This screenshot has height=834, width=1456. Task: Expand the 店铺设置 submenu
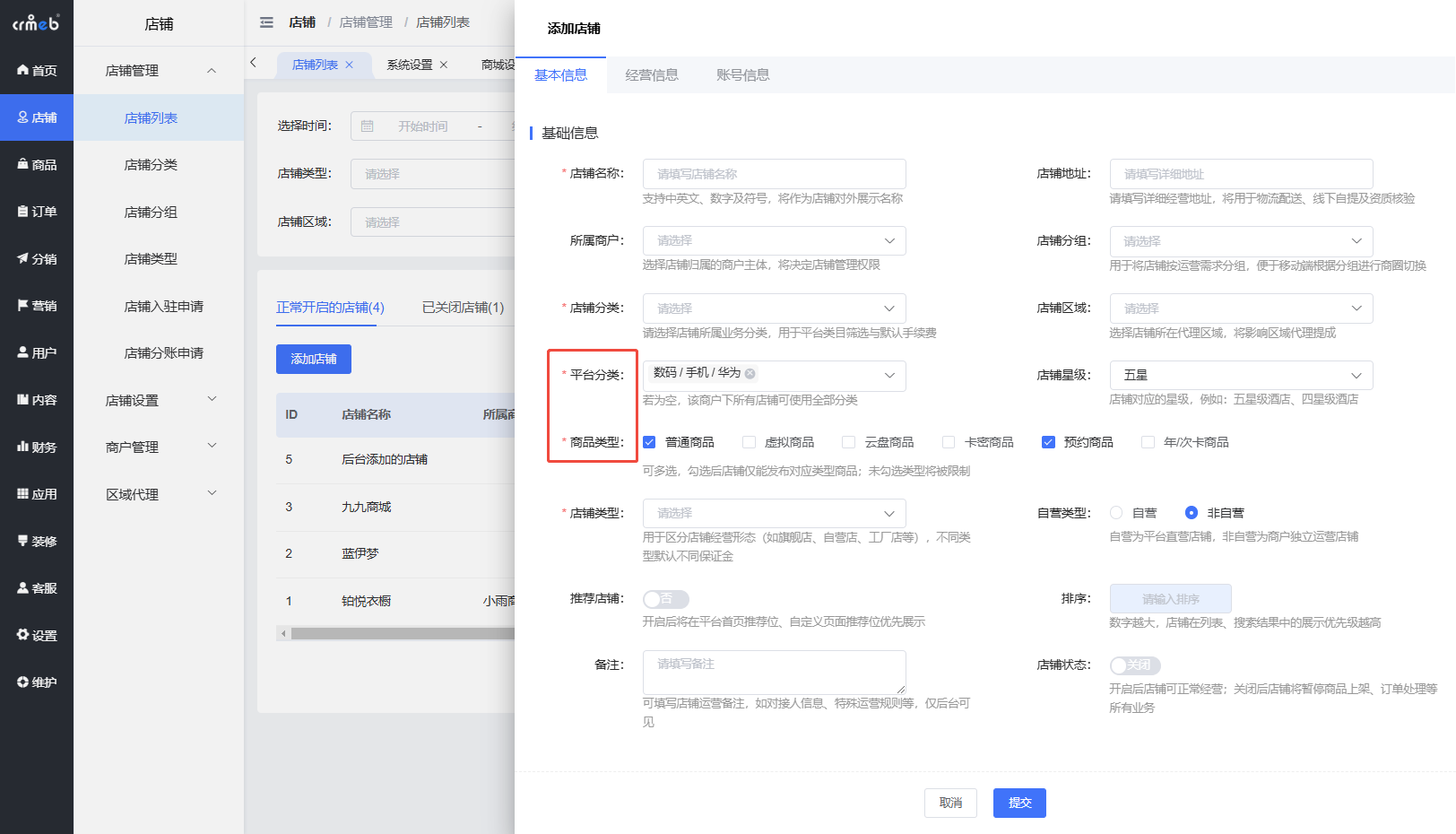tap(159, 400)
